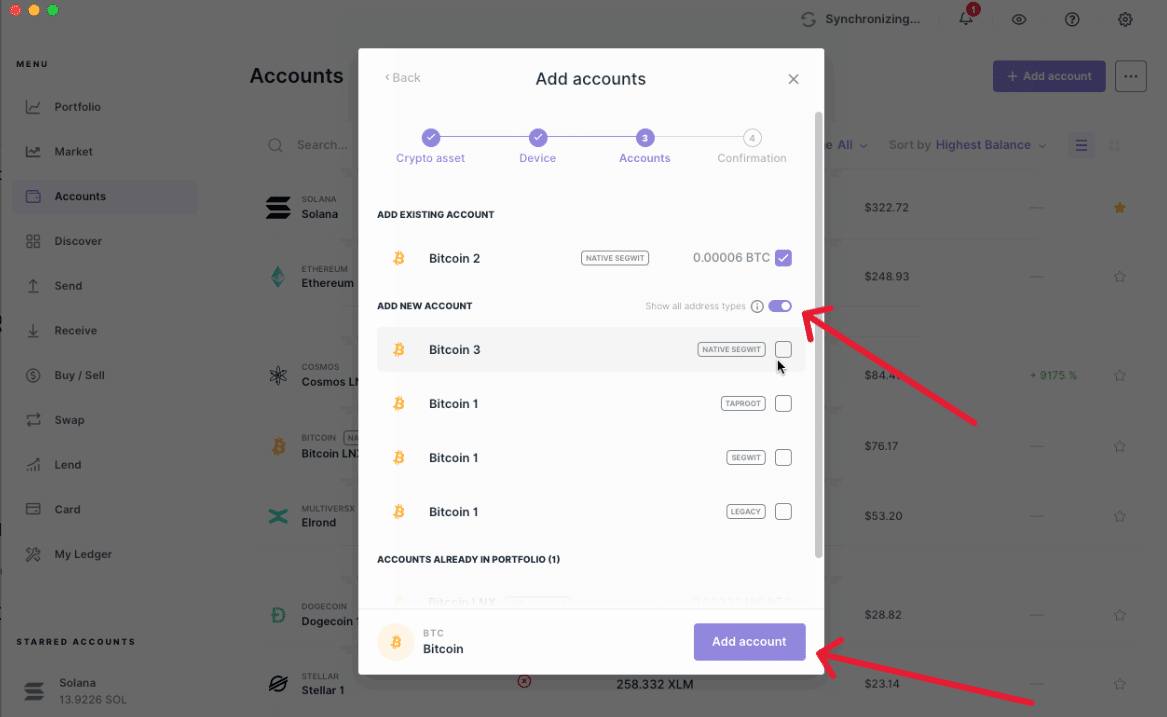1167x717 pixels.
Task: Check the Bitcoin 3 Native Segwit checkbox
Action: (783, 349)
